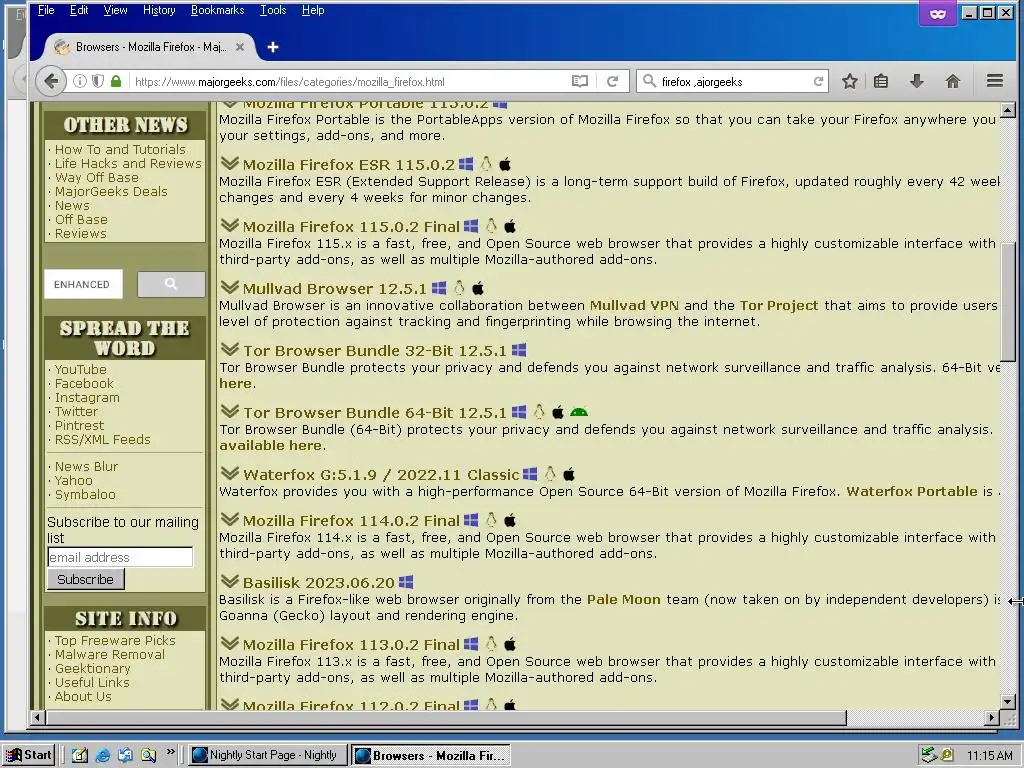The height and width of the screenshot is (768, 1024).
Task: Expand chevron beside Mozilla Firefox 115.0.2 Final
Action: coord(229,225)
